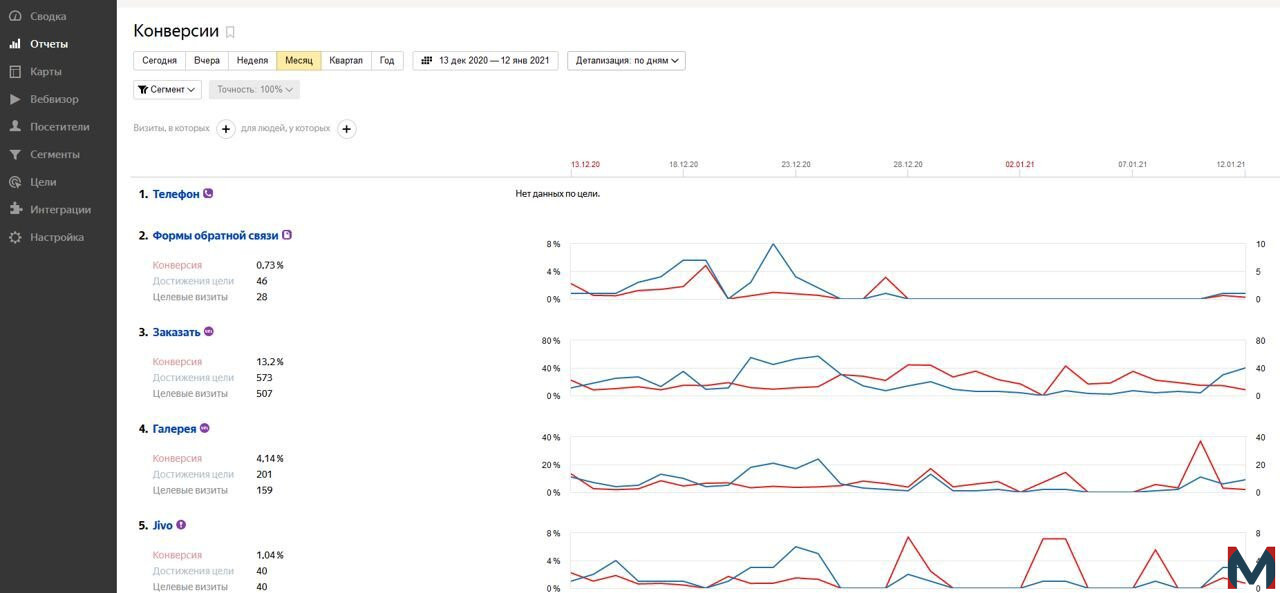Click Конверсия value 0,73 %
The height and width of the screenshot is (593, 1280).
pyautogui.click(x=270, y=265)
